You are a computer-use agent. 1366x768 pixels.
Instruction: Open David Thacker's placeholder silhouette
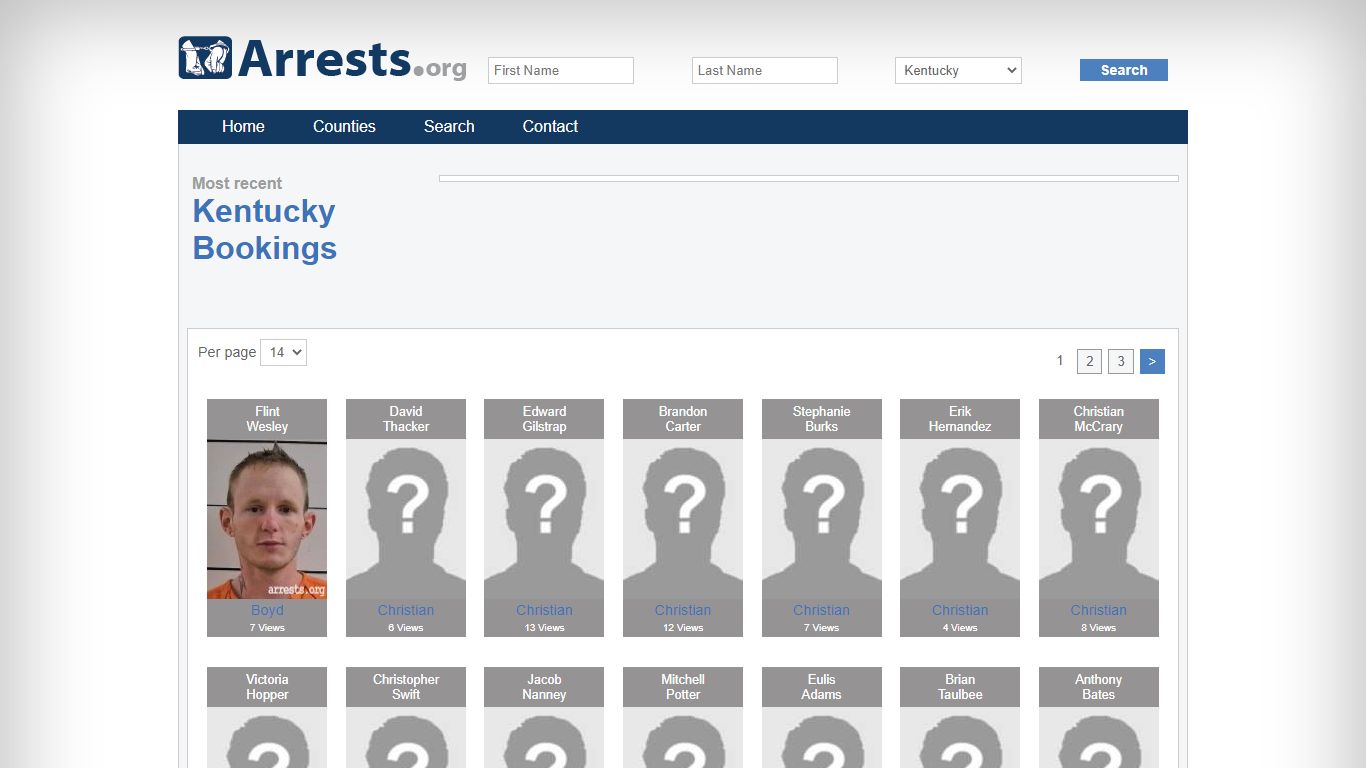406,519
